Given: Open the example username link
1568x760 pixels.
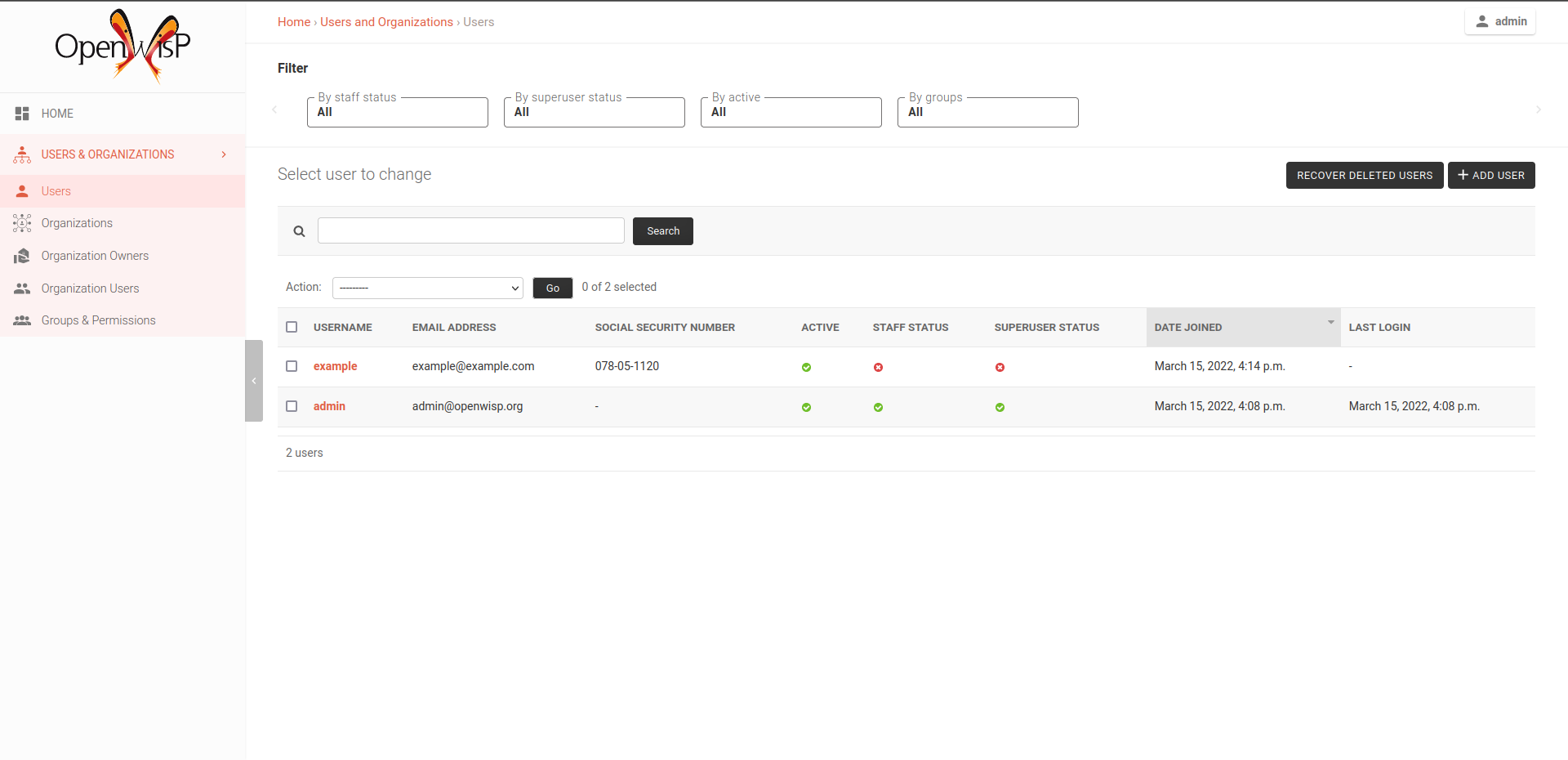Looking at the screenshot, I should 335,366.
